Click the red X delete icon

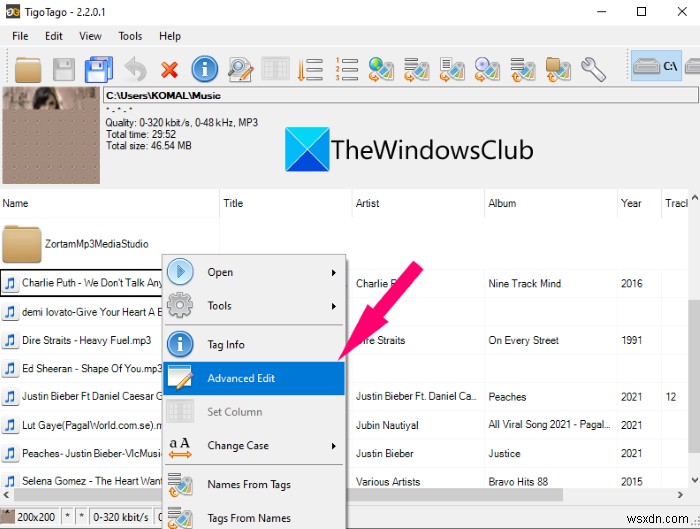(169, 70)
